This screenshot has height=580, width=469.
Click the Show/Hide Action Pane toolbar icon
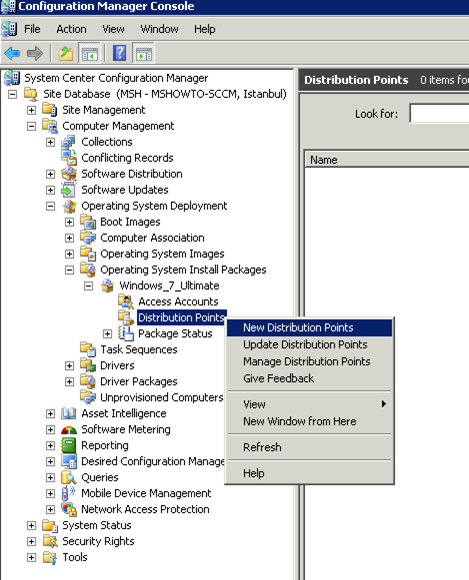144,54
